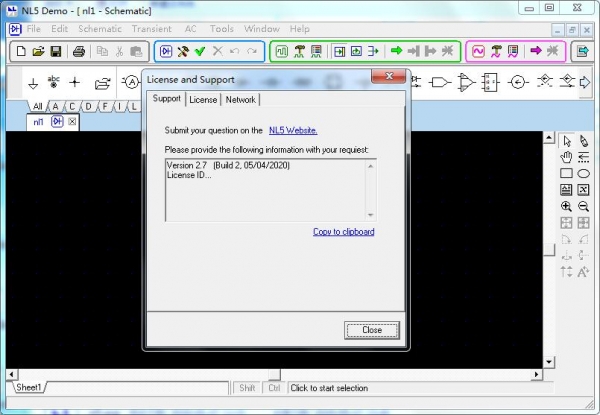Click Copy to clipboard link

click(344, 232)
